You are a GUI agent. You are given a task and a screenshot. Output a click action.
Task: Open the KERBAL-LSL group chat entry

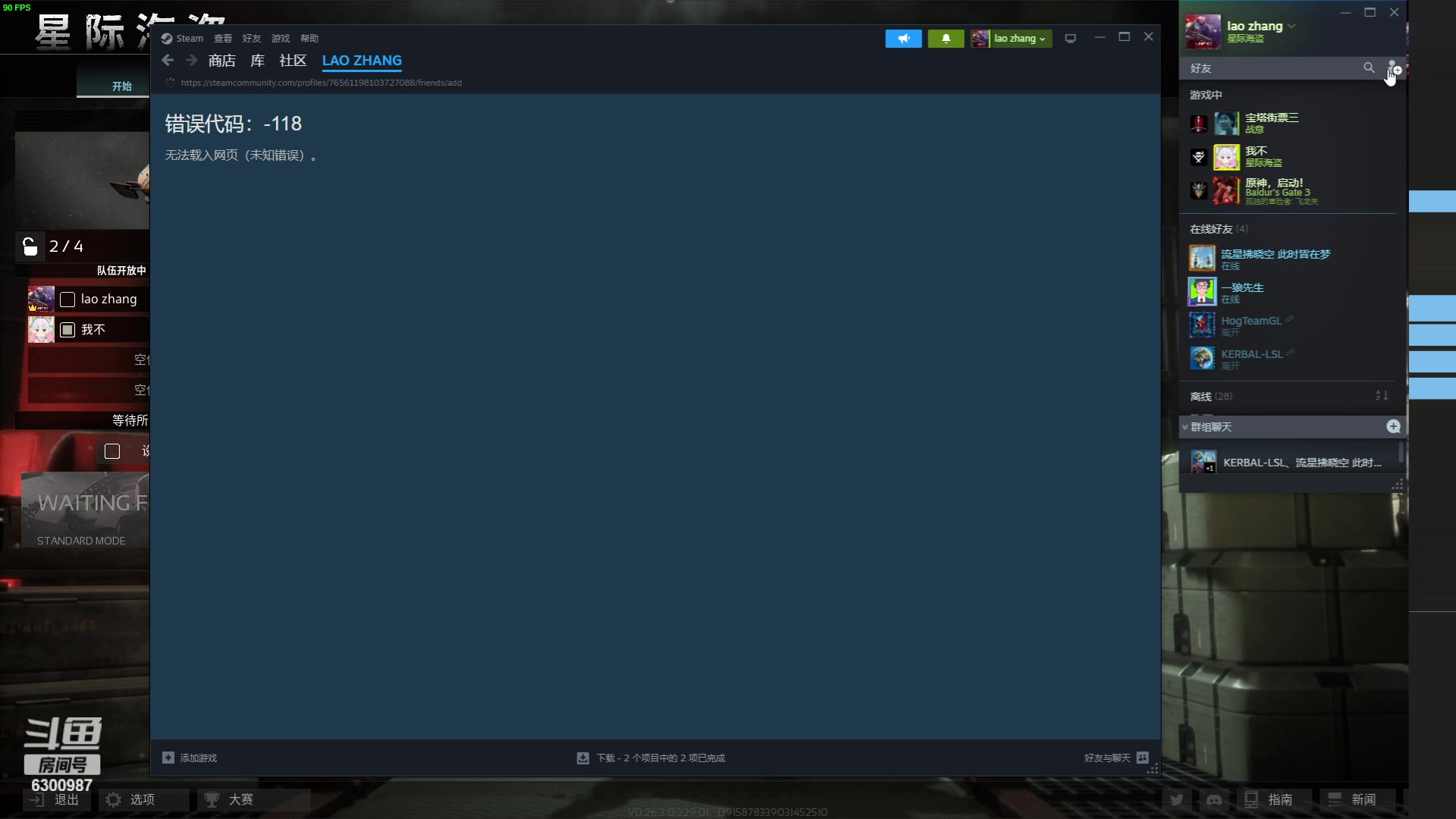[1289, 462]
